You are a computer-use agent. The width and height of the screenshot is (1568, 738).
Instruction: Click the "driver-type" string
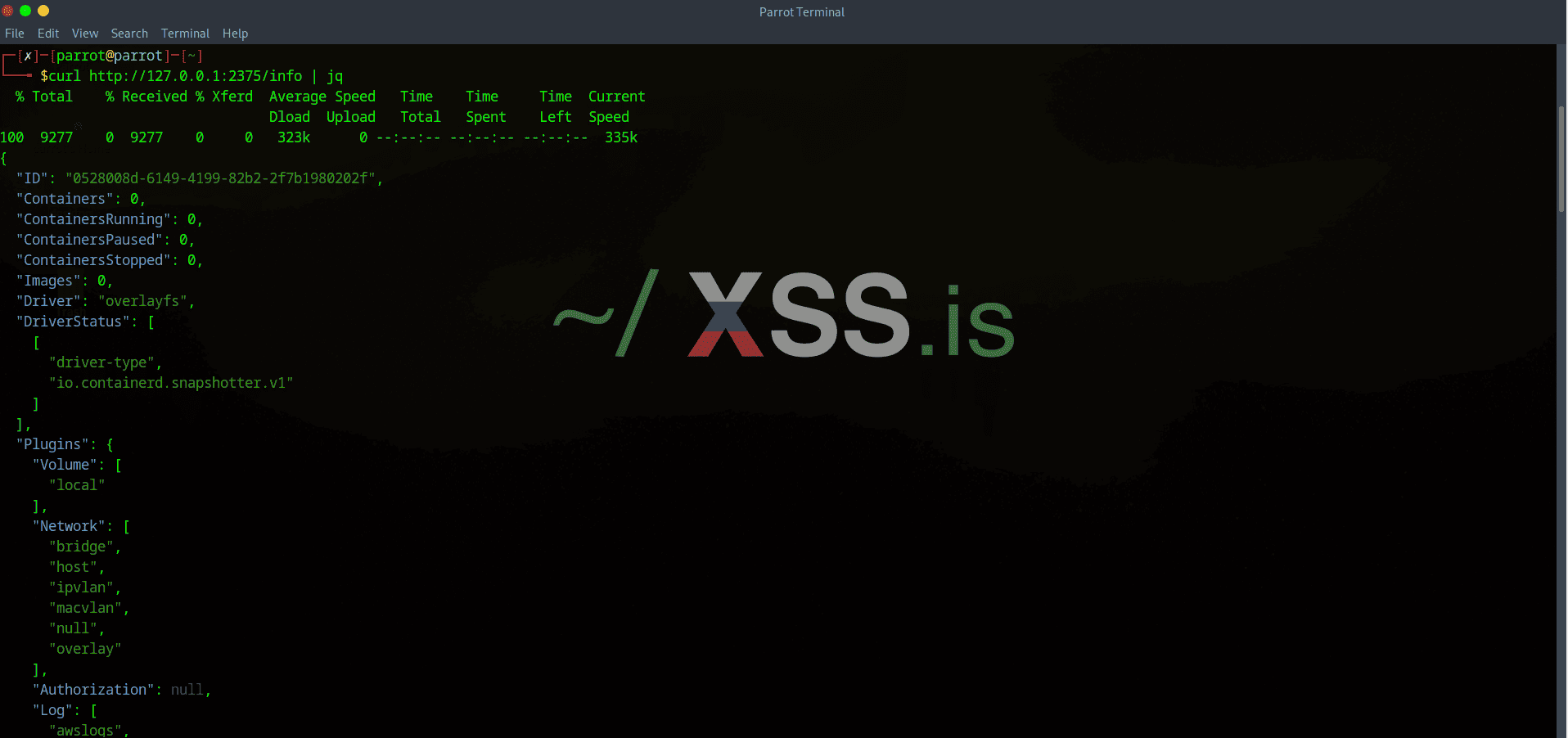click(101, 362)
